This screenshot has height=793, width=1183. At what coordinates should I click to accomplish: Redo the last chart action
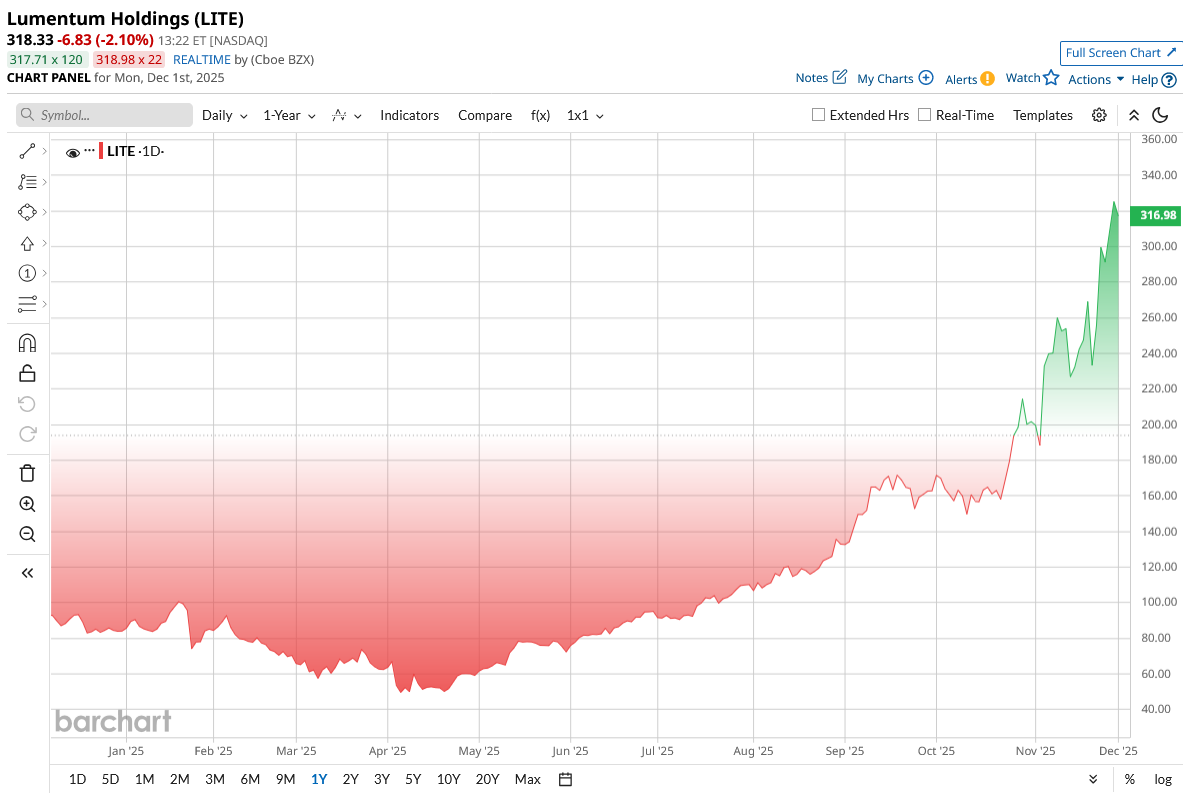click(x=27, y=434)
